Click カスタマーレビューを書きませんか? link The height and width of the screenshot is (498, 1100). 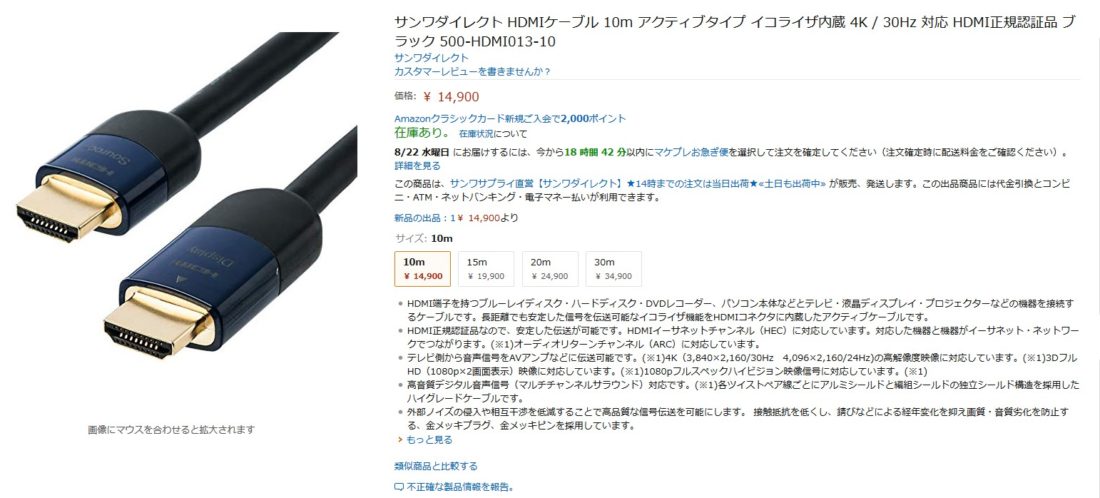click(x=472, y=72)
